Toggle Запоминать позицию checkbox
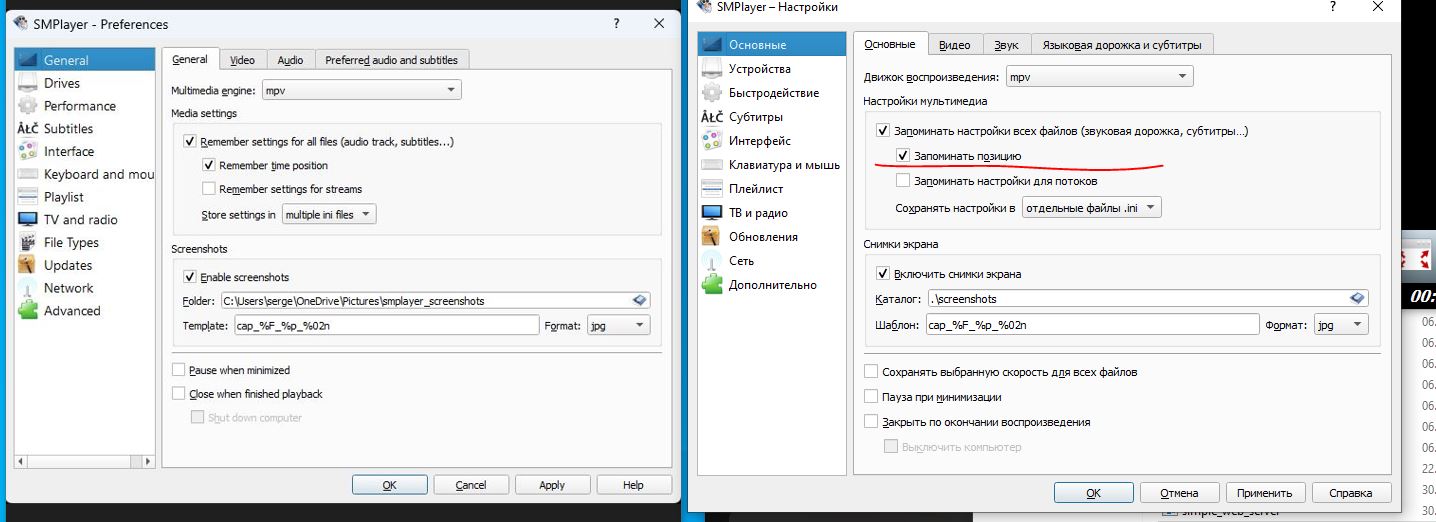Screen dimensions: 1436x522 (903, 156)
